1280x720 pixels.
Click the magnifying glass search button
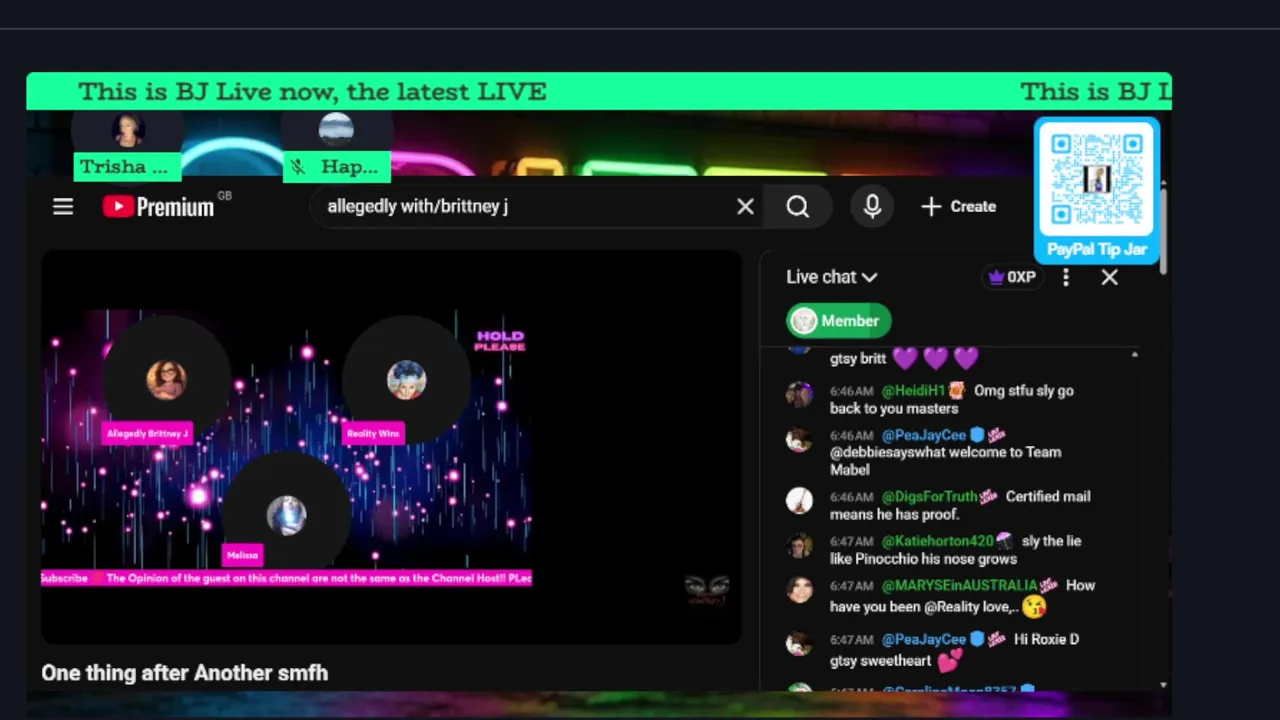tap(797, 207)
